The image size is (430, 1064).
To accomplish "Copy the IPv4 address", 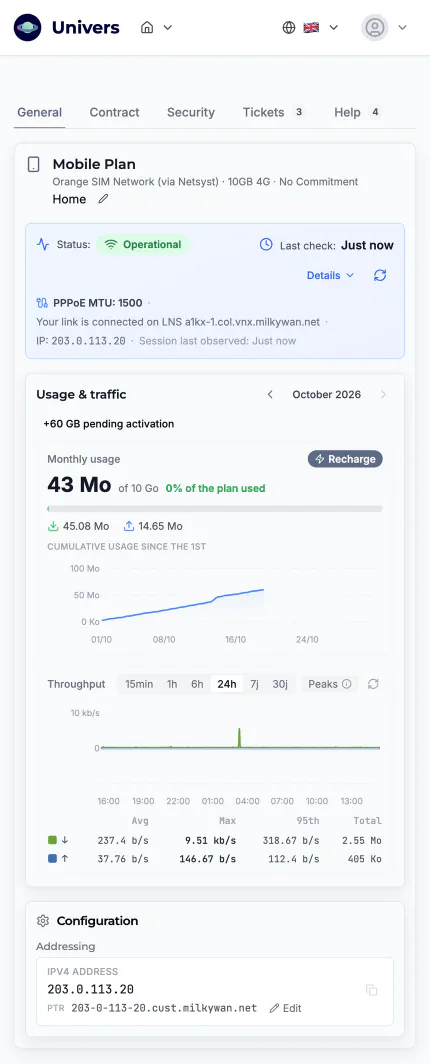I will [x=372, y=990].
